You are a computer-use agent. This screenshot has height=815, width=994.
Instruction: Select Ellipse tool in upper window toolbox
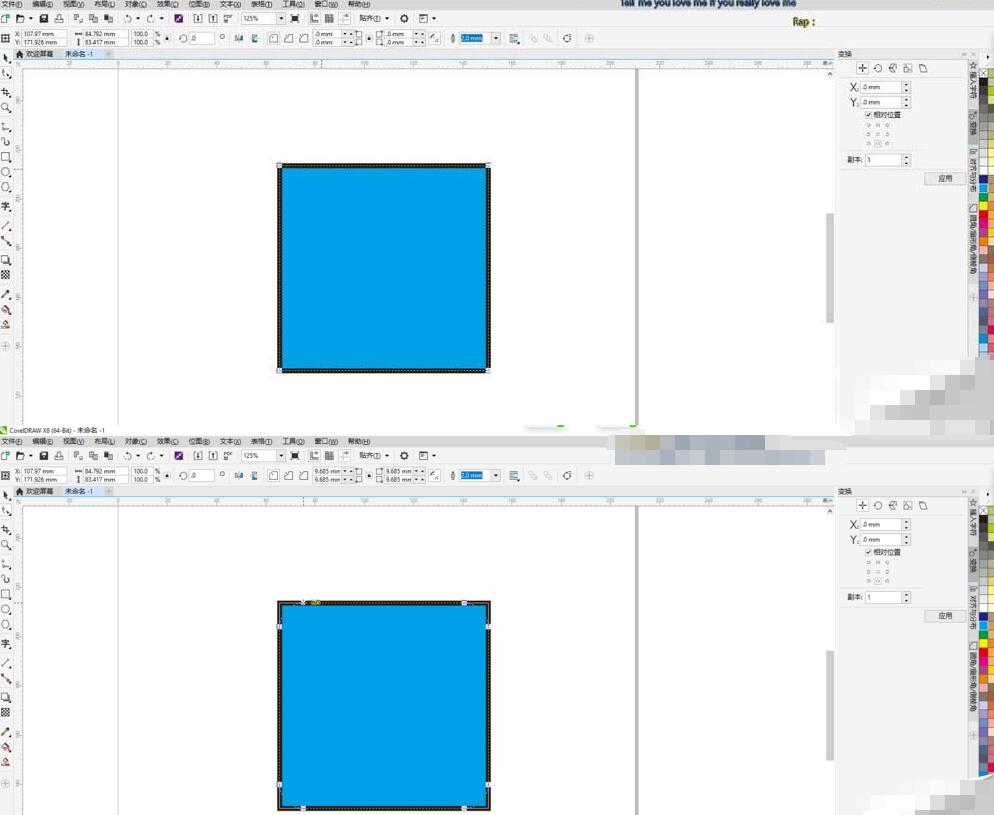(6, 172)
